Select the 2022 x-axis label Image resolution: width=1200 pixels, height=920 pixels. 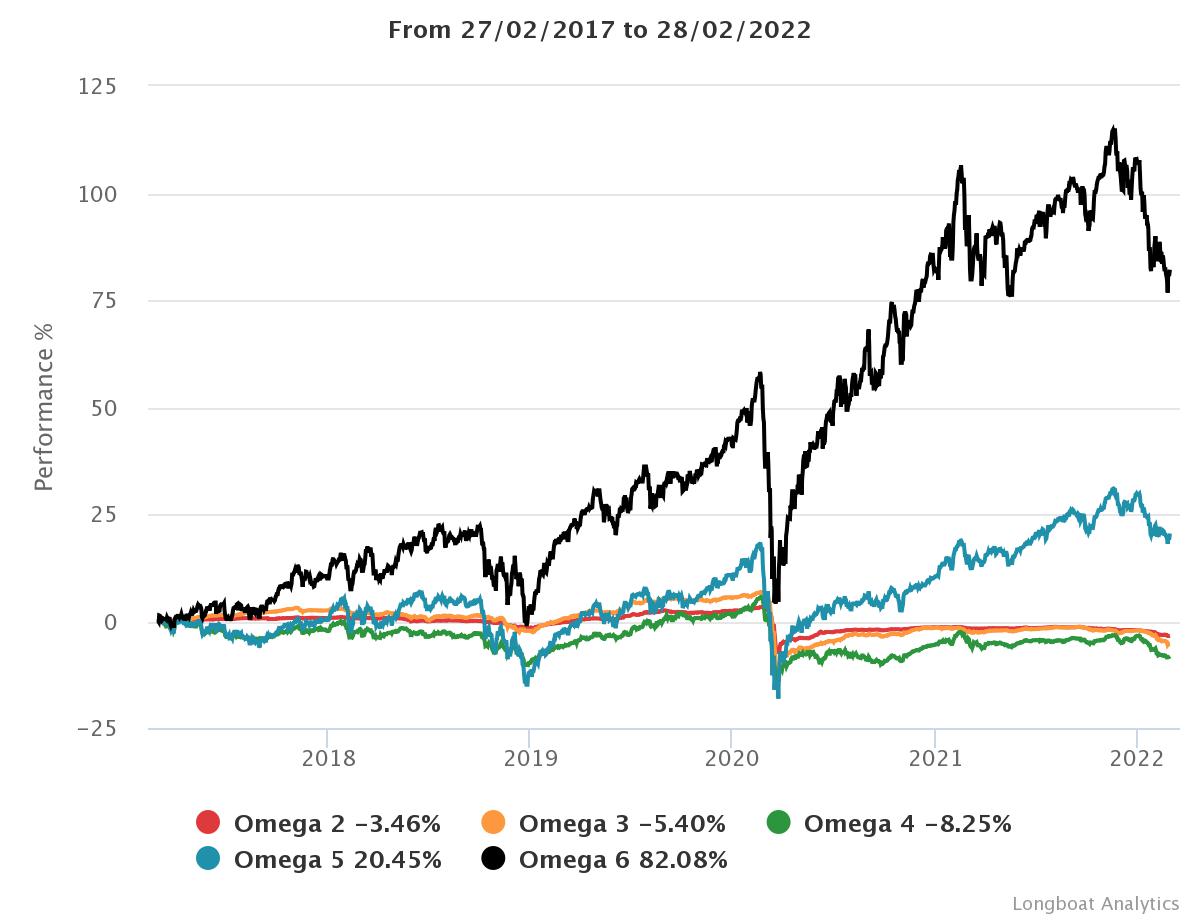click(x=1137, y=757)
